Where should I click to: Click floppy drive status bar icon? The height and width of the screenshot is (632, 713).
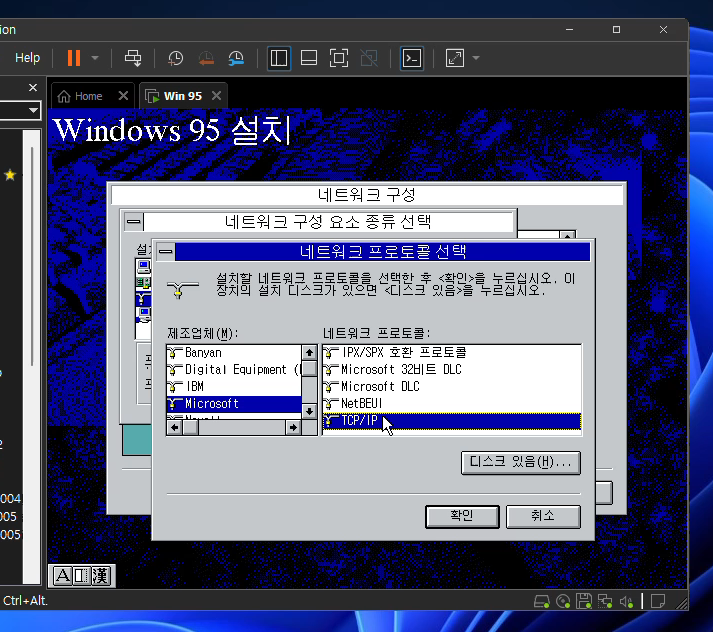[584, 602]
